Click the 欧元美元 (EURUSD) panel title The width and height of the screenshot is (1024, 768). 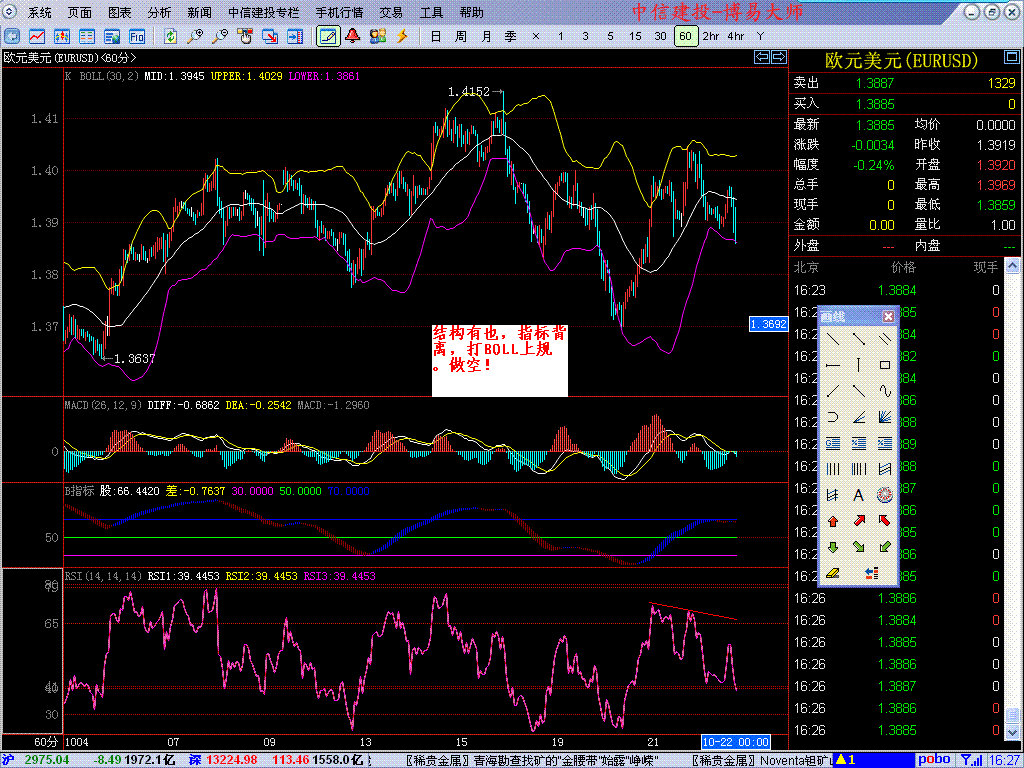pyautogui.click(x=901, y=61)
